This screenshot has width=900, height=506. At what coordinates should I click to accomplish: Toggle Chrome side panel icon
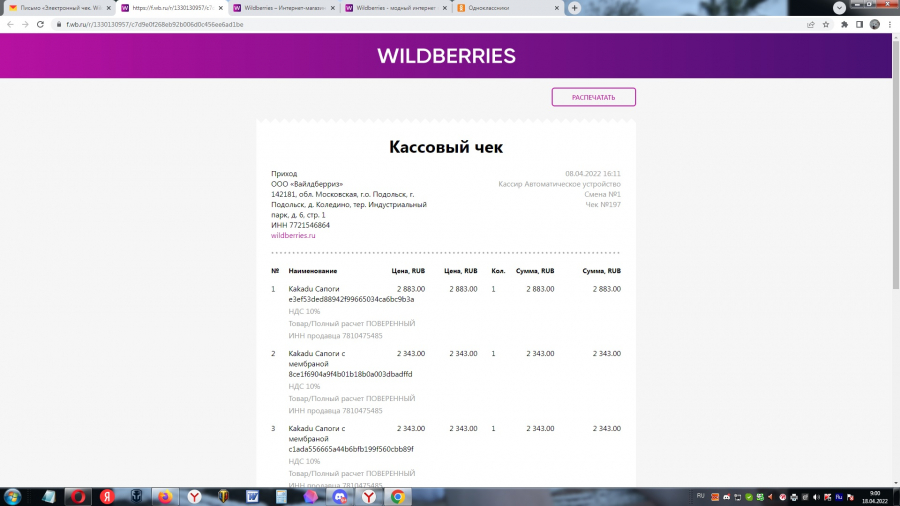coord(859,25)
